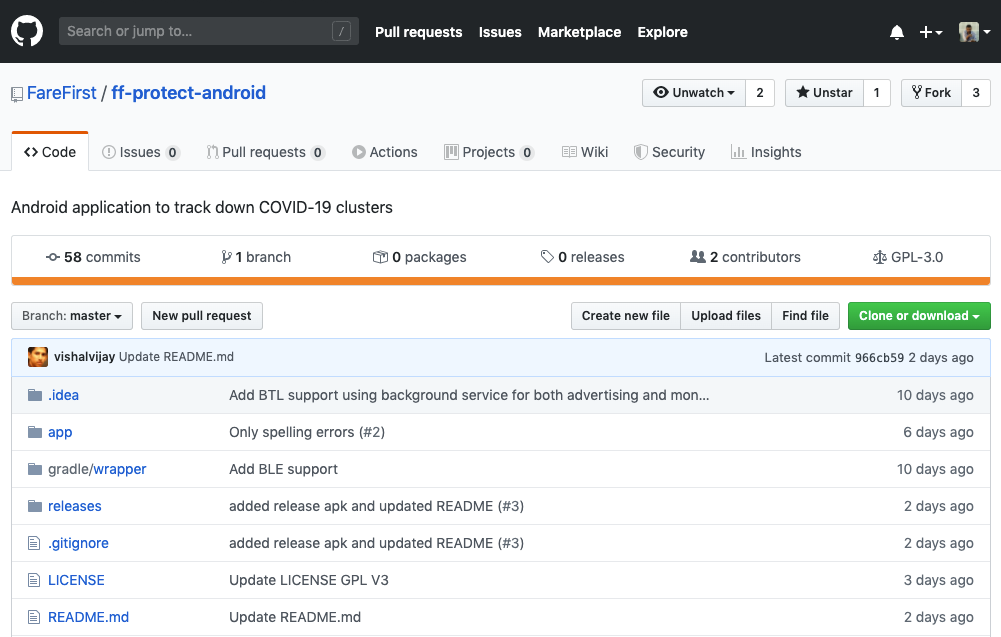Open the app folder
The width and height of the screenshot is (1001, 637).
(60, 432)
